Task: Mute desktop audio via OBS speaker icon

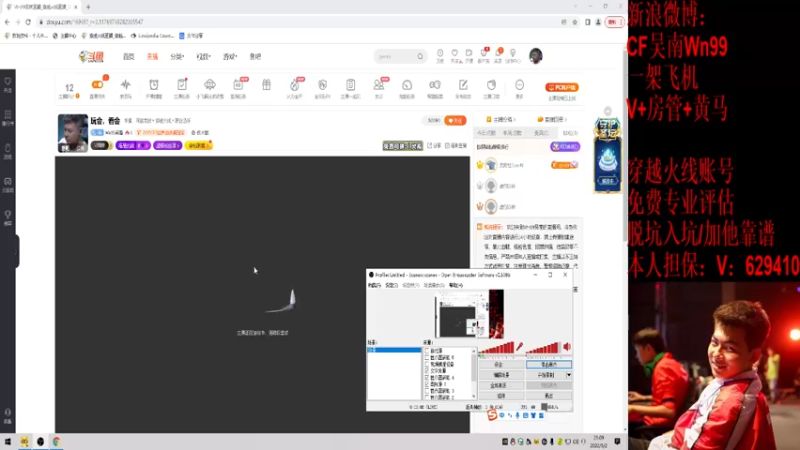Action: click(x=567, y=347)
